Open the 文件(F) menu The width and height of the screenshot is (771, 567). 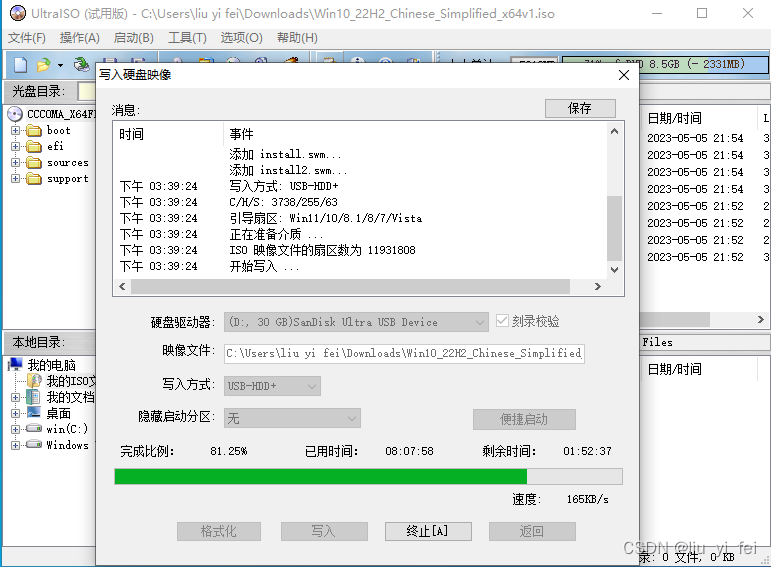coord(27,38)
